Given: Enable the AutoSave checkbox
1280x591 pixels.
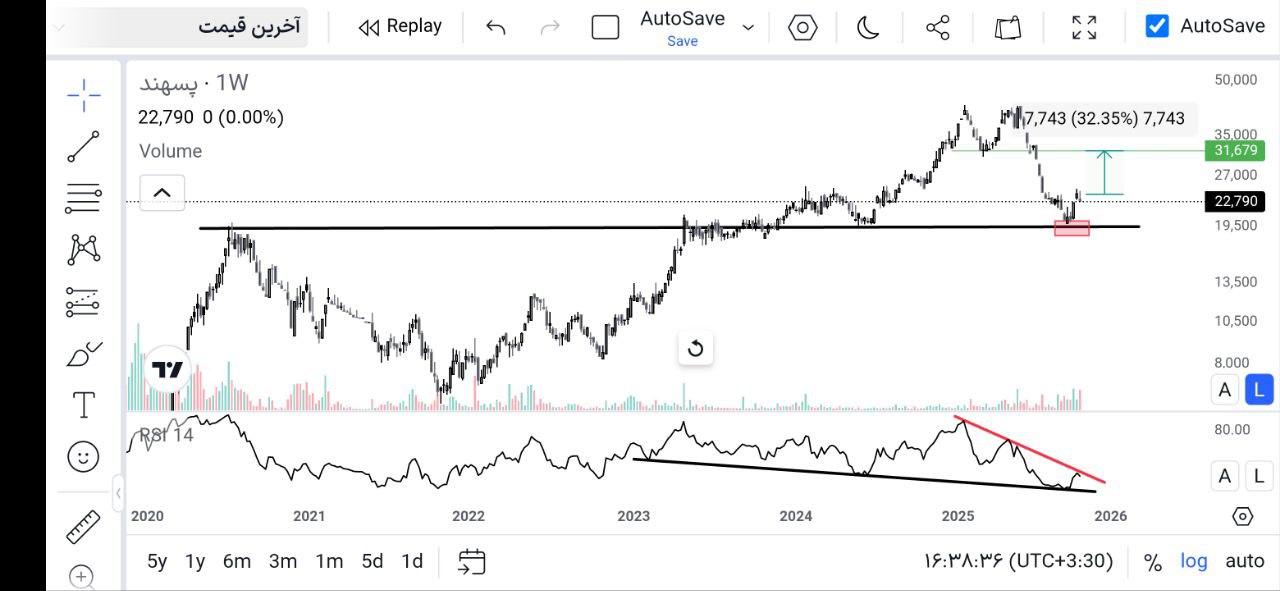Looking at the screenshot, I should (x=1156, y=26).
